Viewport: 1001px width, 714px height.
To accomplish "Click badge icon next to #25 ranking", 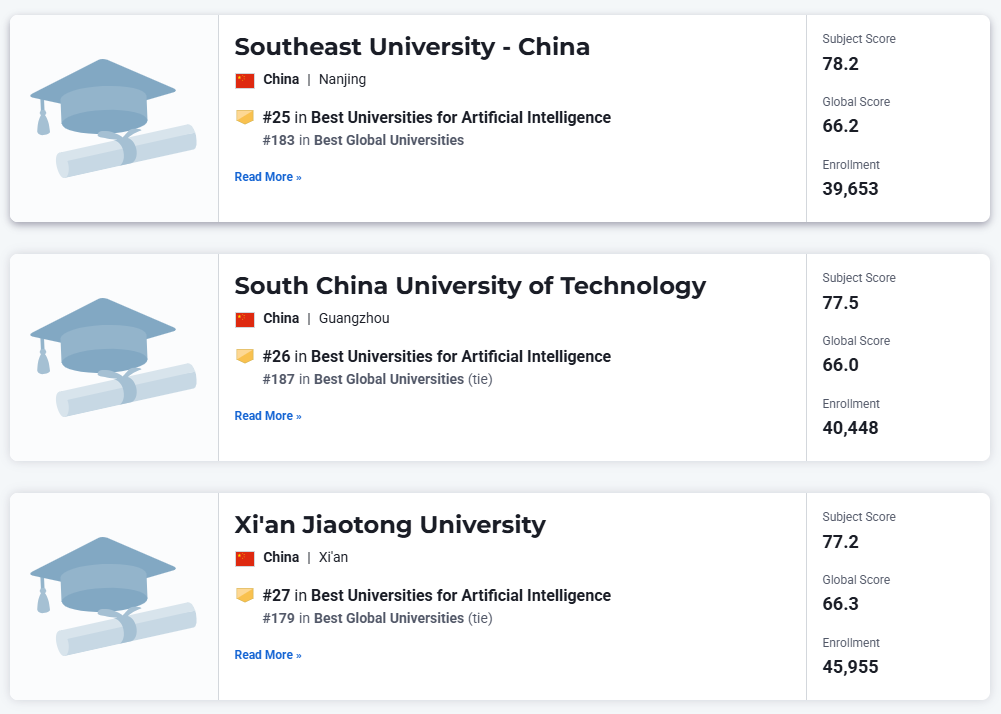I will (245, 117).
